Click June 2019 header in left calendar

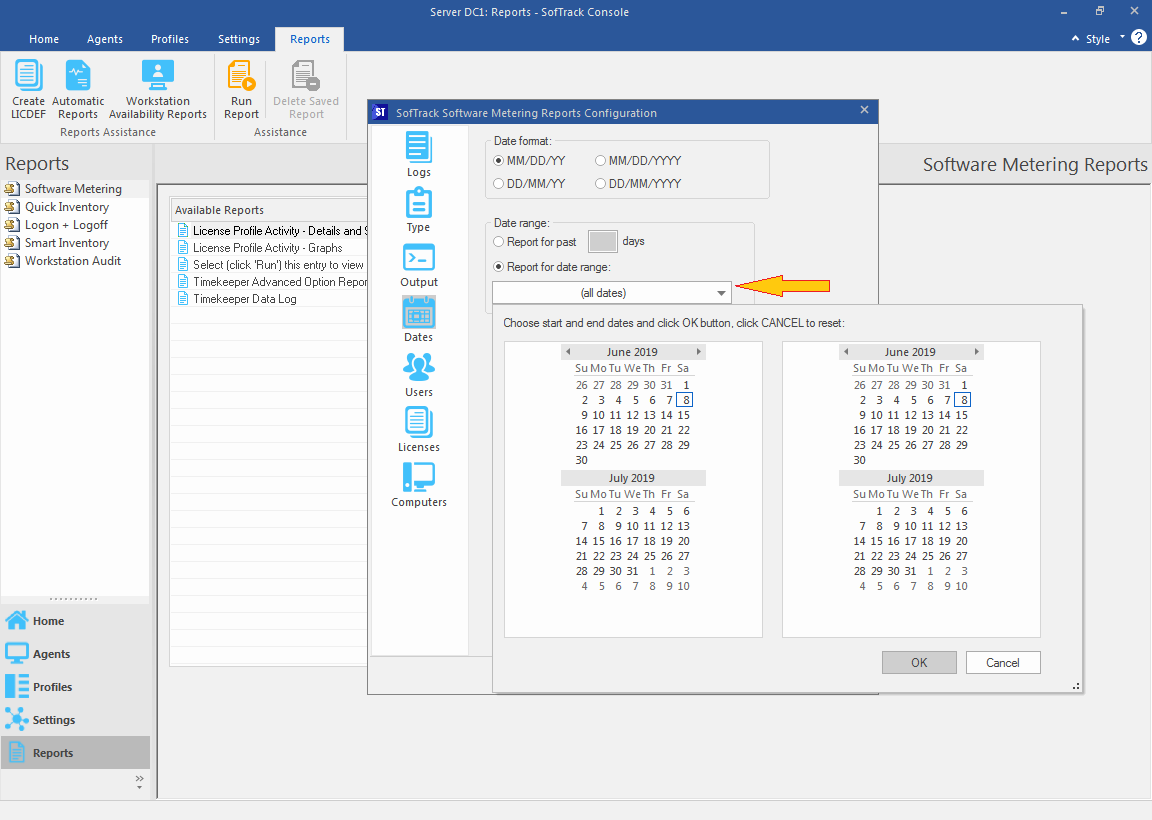[632, 352]
